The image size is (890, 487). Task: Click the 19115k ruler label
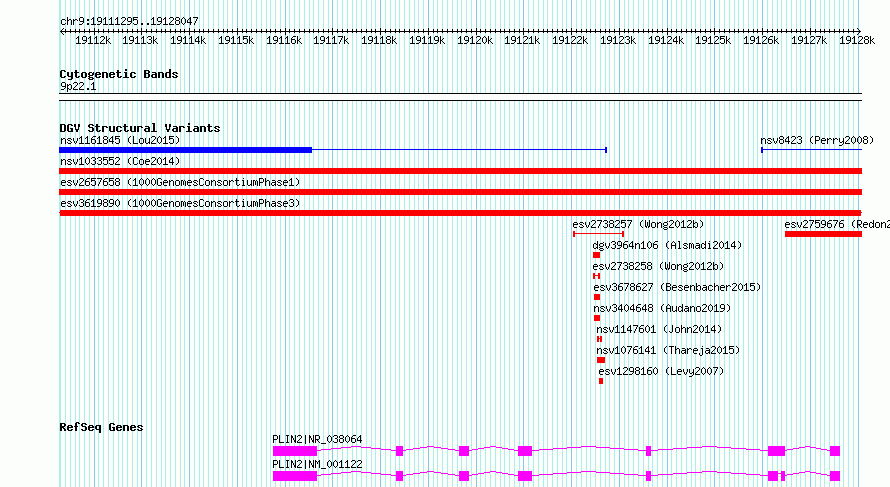click(236, 40)
